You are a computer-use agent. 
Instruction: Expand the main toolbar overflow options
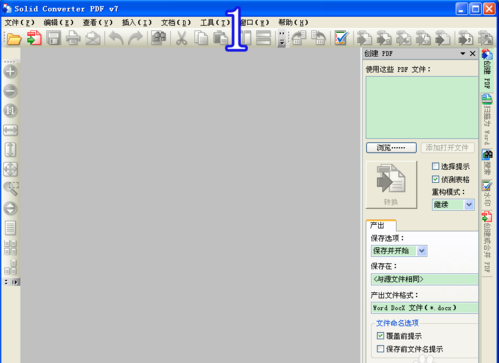click(x=282, y=39)
